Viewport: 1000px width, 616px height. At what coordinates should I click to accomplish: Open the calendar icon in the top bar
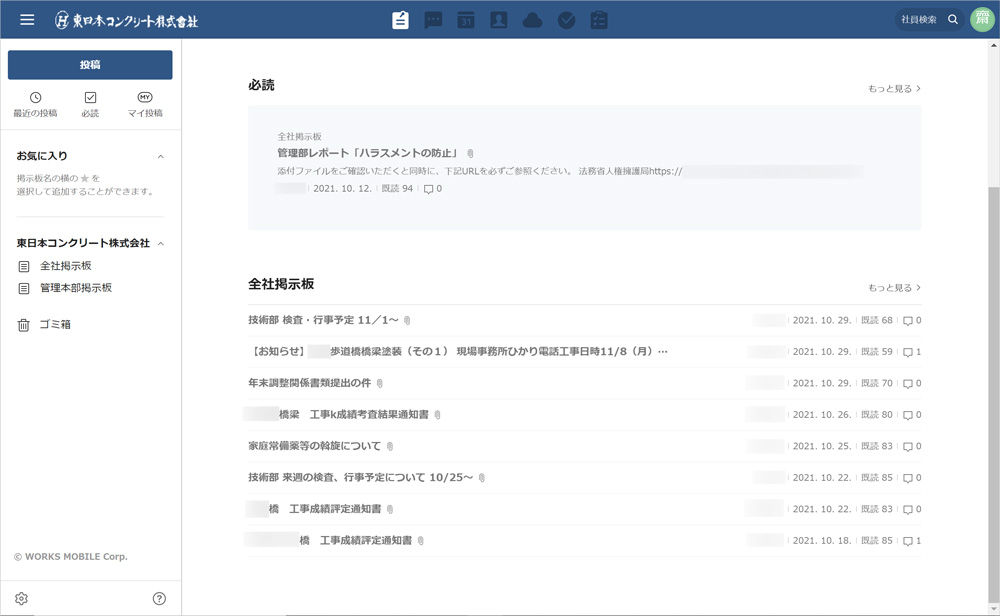(x=466, y=20)
